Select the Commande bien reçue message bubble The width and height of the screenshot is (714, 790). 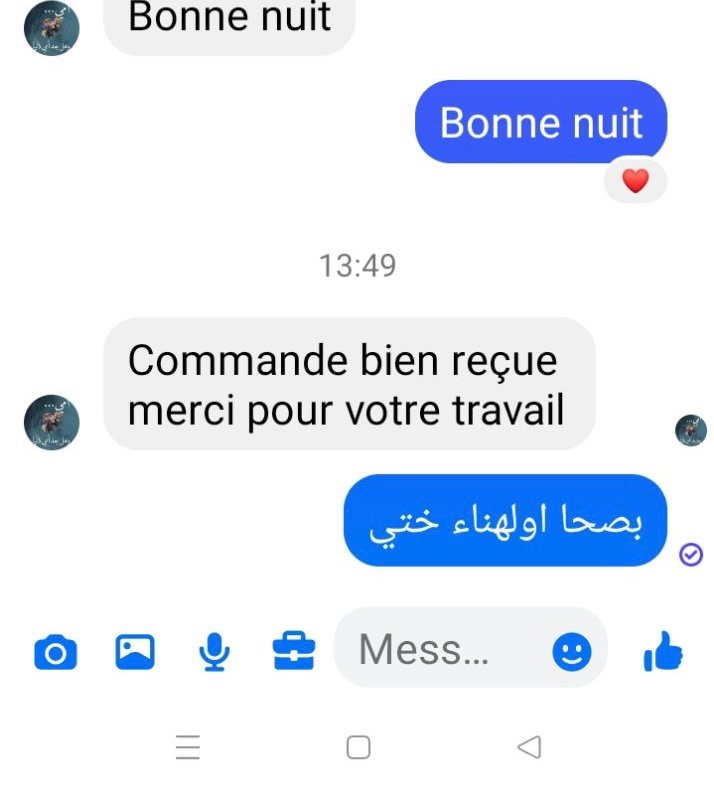click(349, 384)
